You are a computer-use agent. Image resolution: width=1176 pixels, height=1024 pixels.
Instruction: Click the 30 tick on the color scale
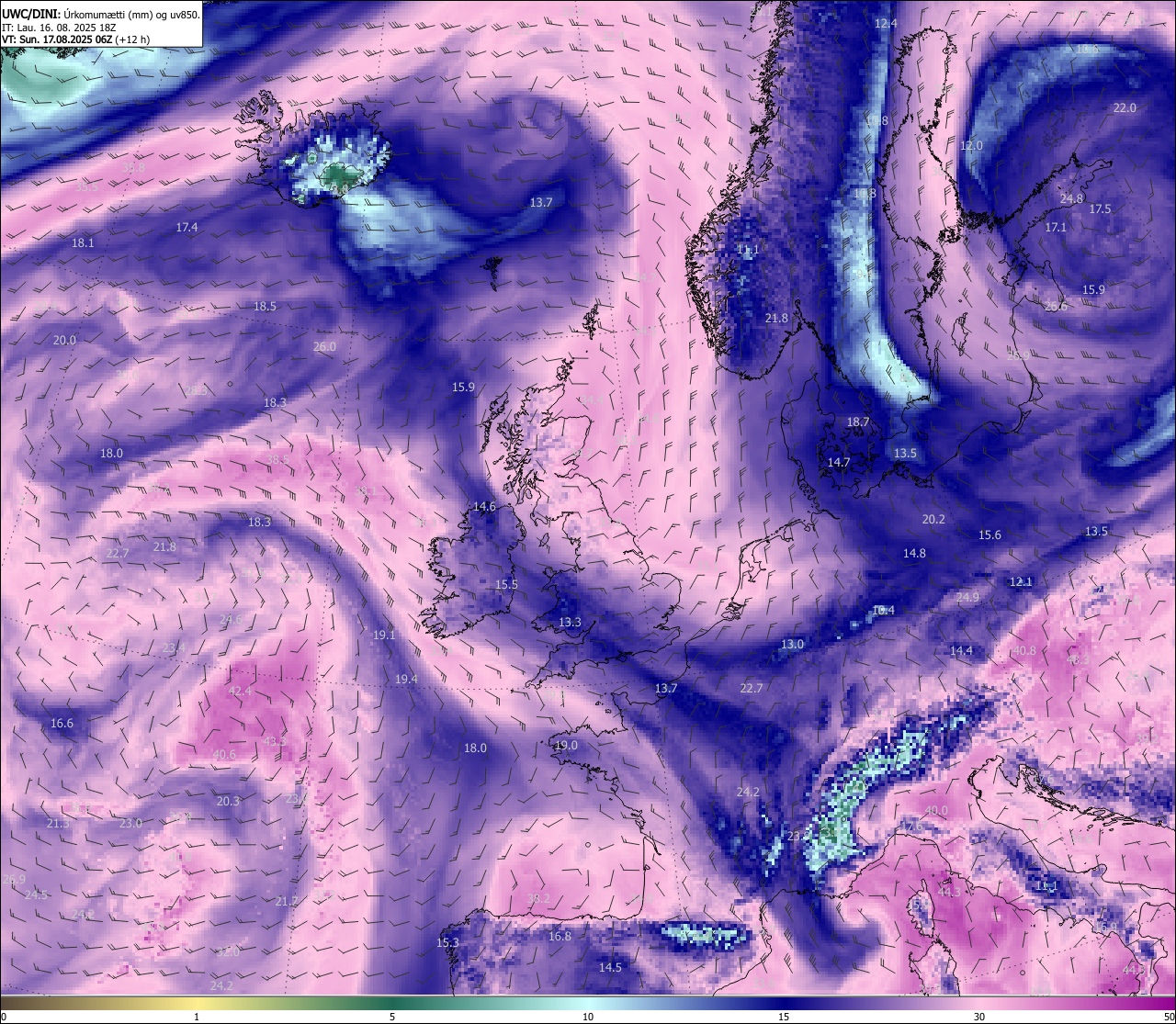coord(979,1017)
